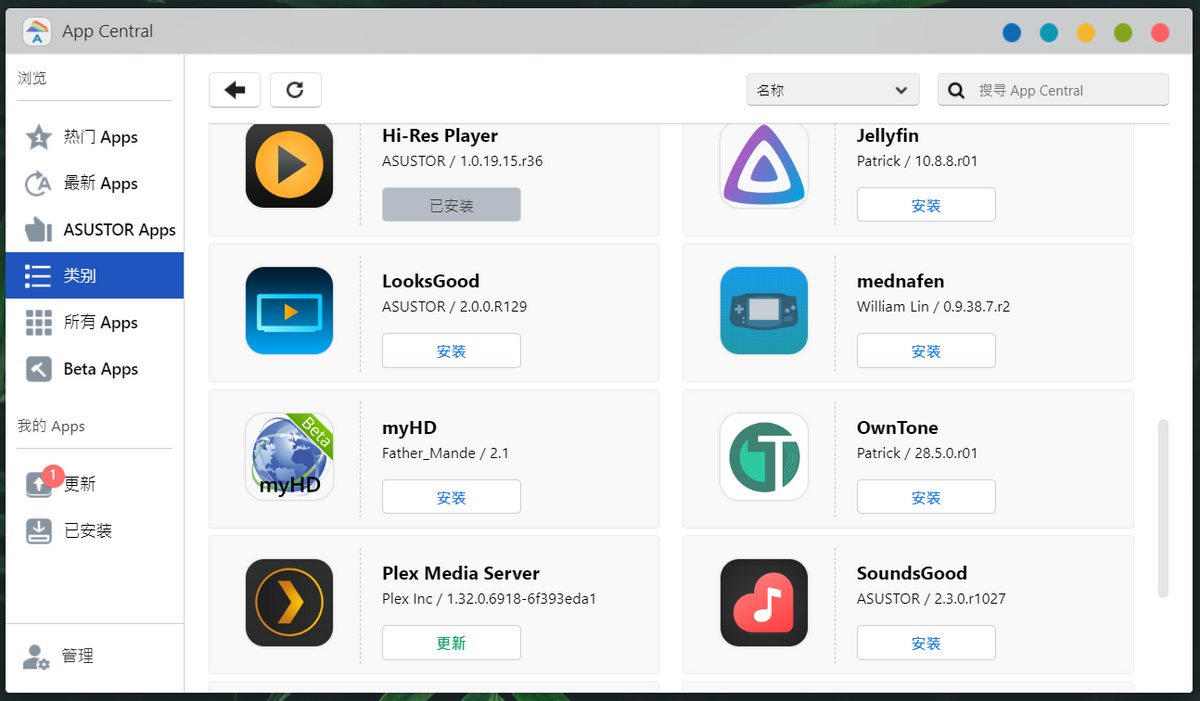
Task: Close the window with red dot
Action: [1160, 32]
